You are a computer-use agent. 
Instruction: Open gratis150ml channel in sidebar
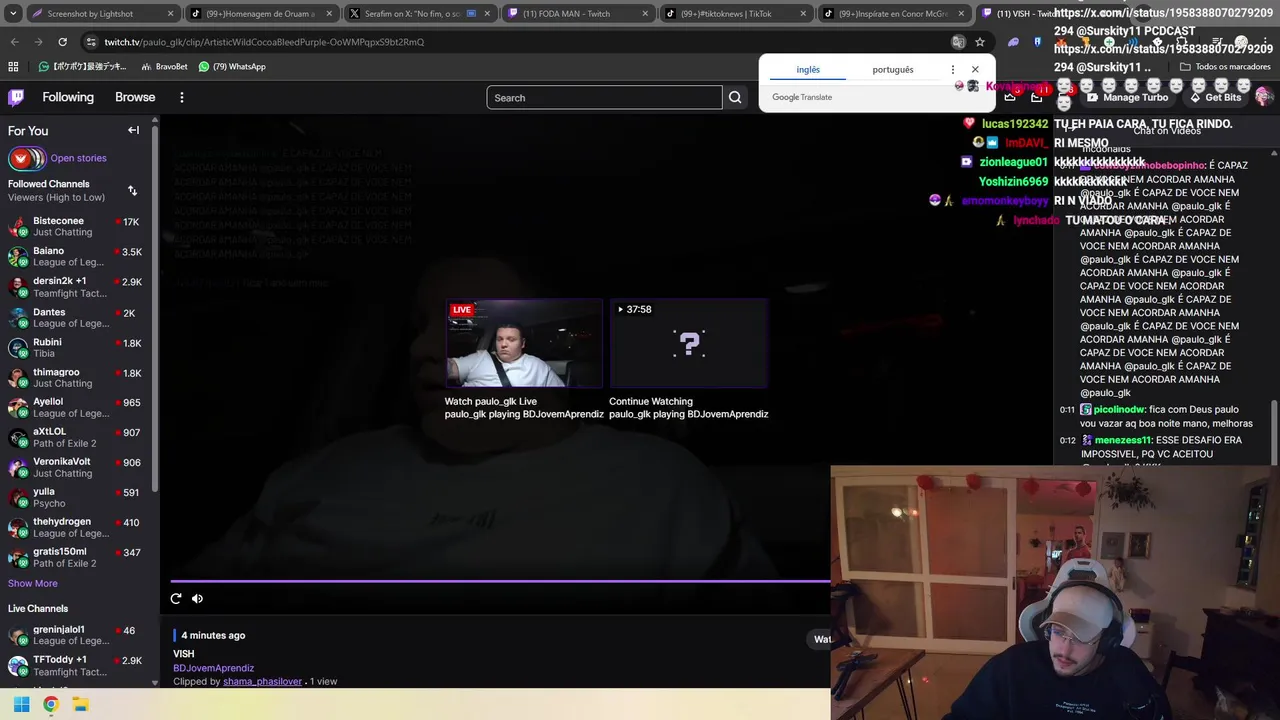tap(76, 557)
